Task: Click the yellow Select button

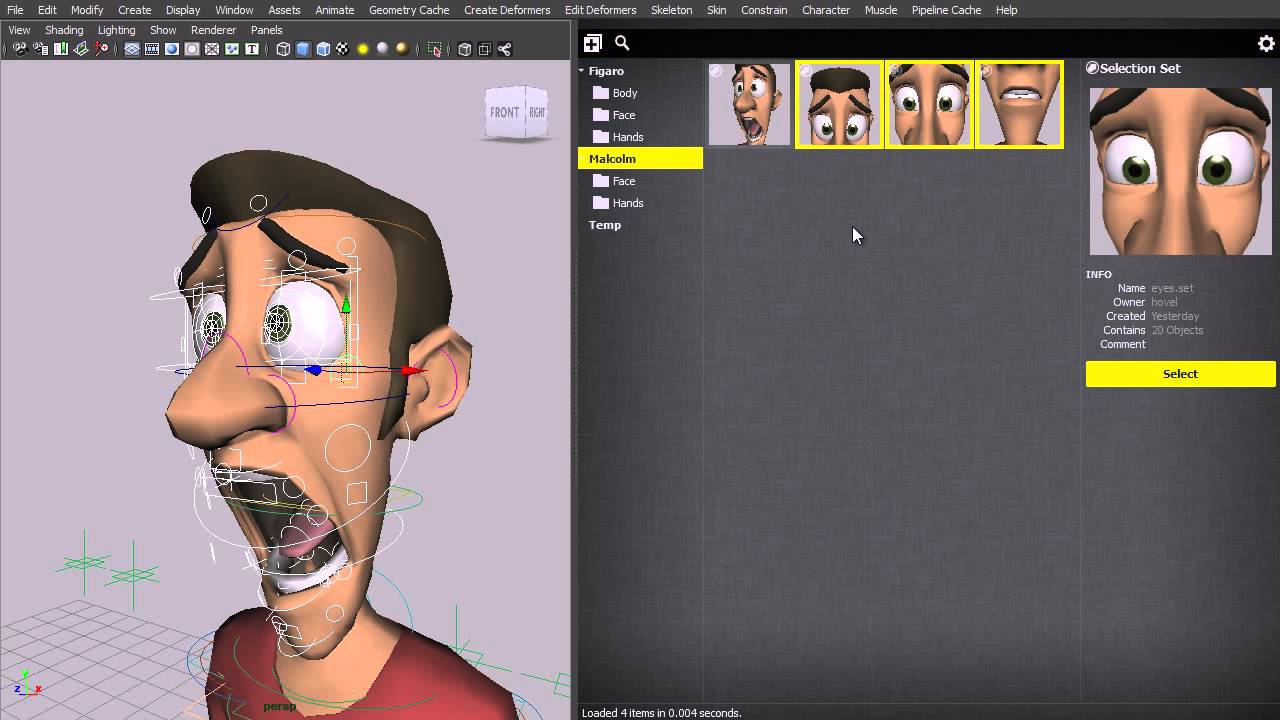Action: pos(1181,374)
